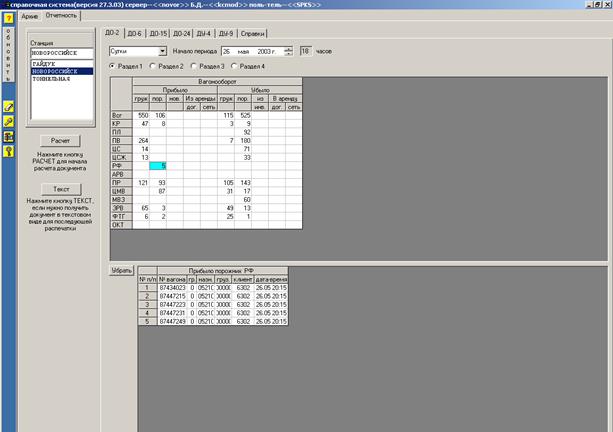This screenshot has height=432, width=613.
Task: Select the Раздел 2 radio button
Action: click(x=153, y=66)
